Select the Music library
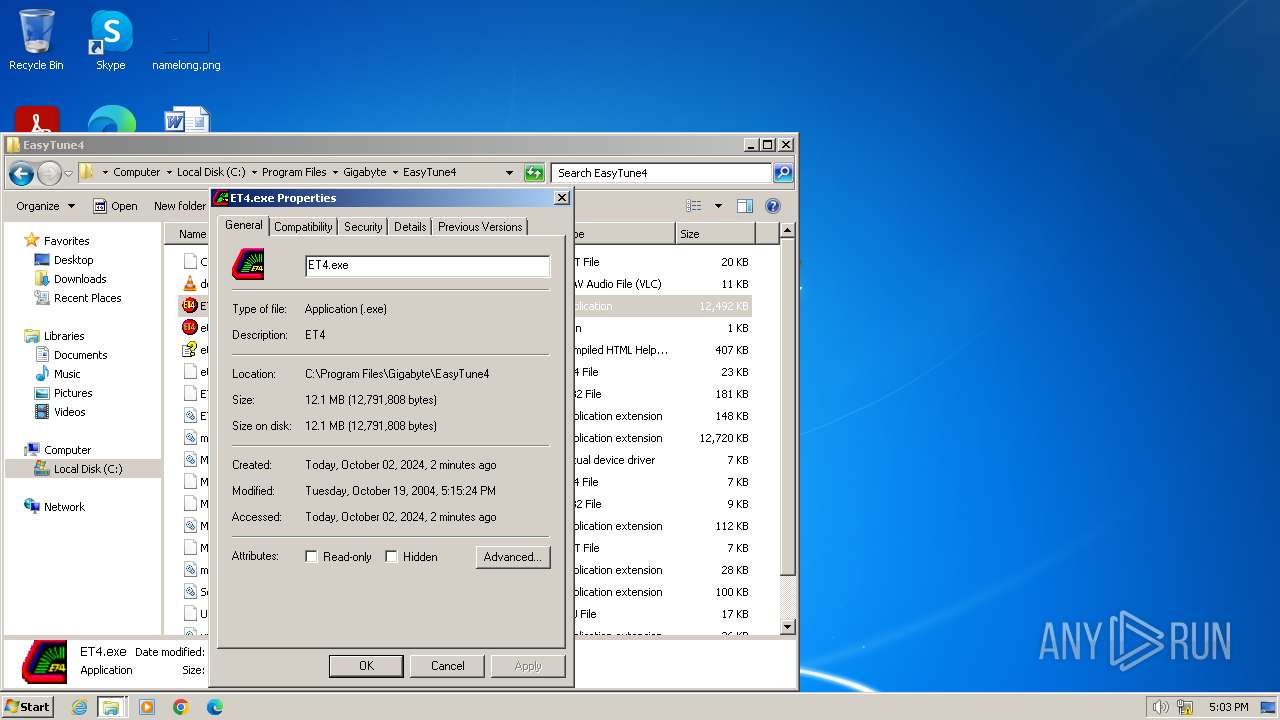 [67, 374]
